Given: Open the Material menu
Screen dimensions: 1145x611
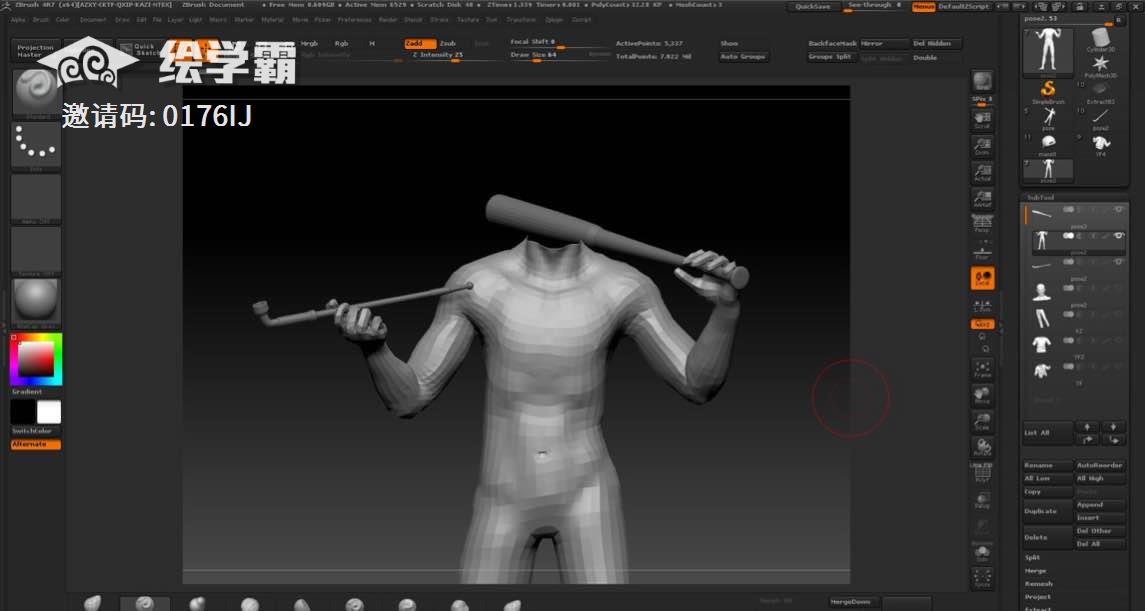Looking at the screenshot, I should tap(272, 20).
